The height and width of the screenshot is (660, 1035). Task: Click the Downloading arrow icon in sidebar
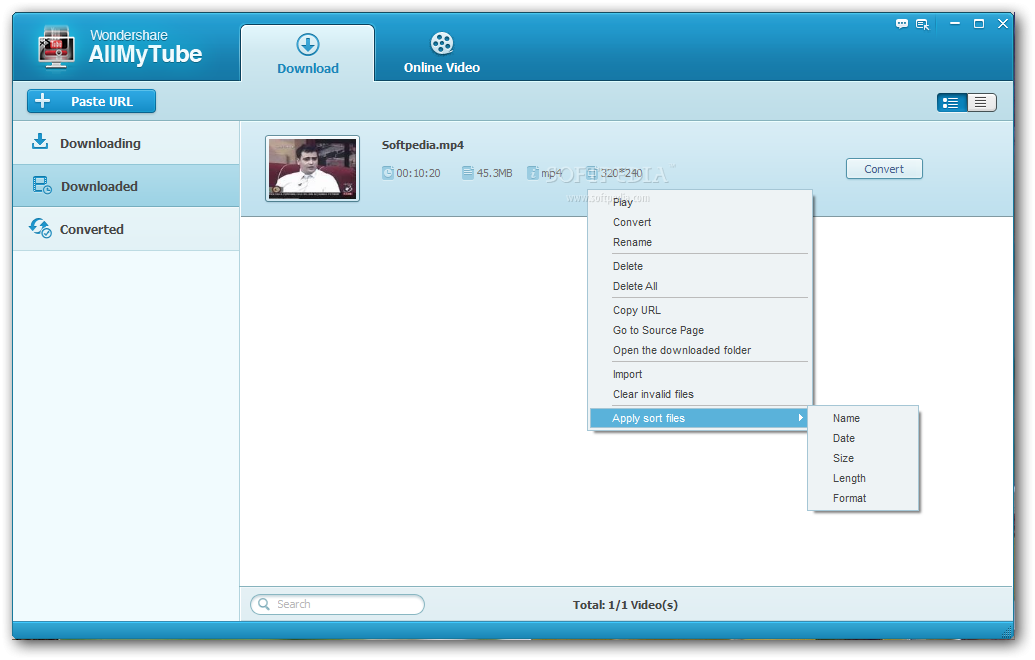40,142
